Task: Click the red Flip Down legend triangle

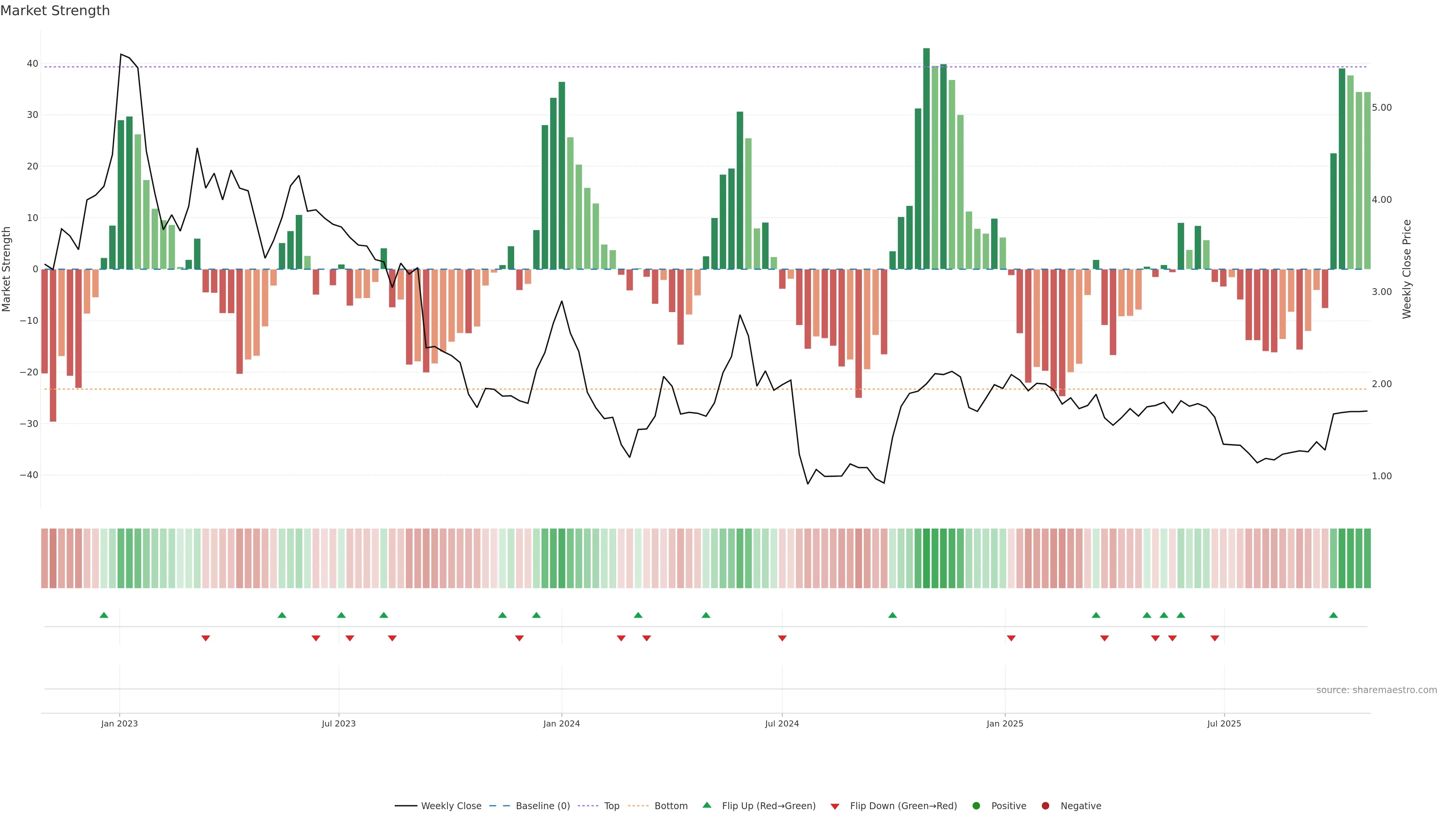Action: pos(835,806)
